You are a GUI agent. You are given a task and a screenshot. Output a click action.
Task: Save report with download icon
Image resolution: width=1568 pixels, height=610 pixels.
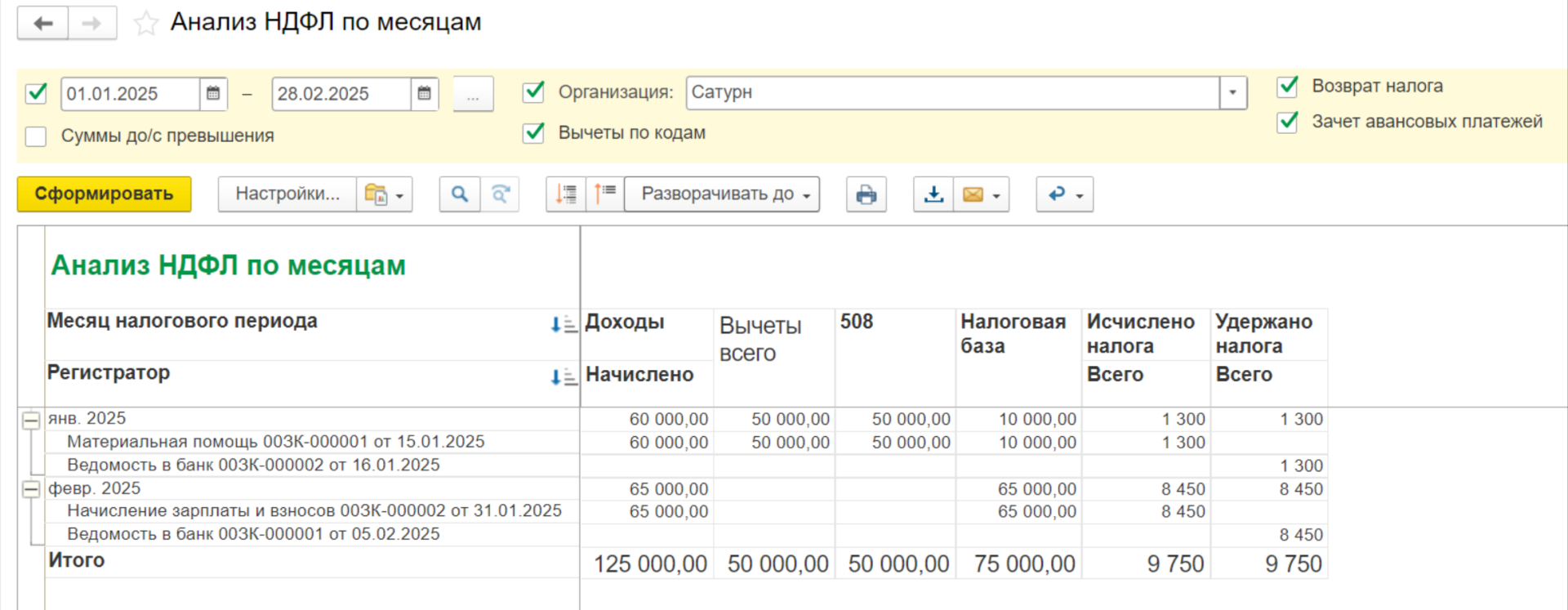[x=933, y=194]
